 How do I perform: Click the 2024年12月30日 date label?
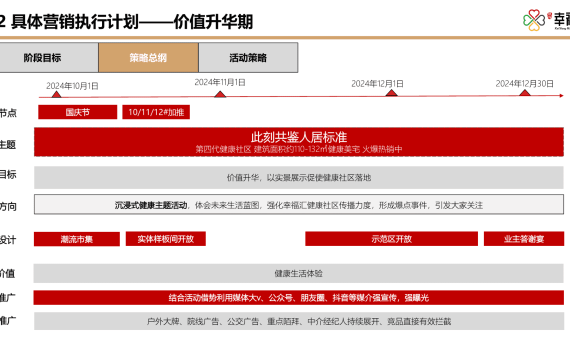525,84
